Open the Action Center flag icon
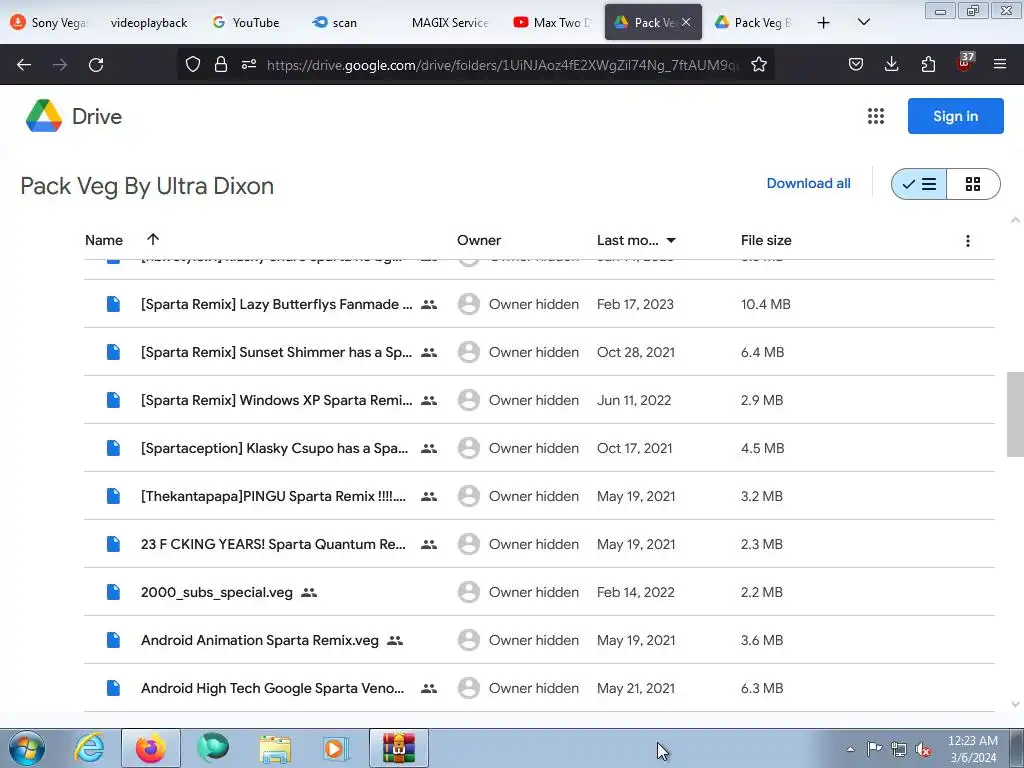Screen dimensions: 1024x768 pyautogui.click(x=874, y=748)
